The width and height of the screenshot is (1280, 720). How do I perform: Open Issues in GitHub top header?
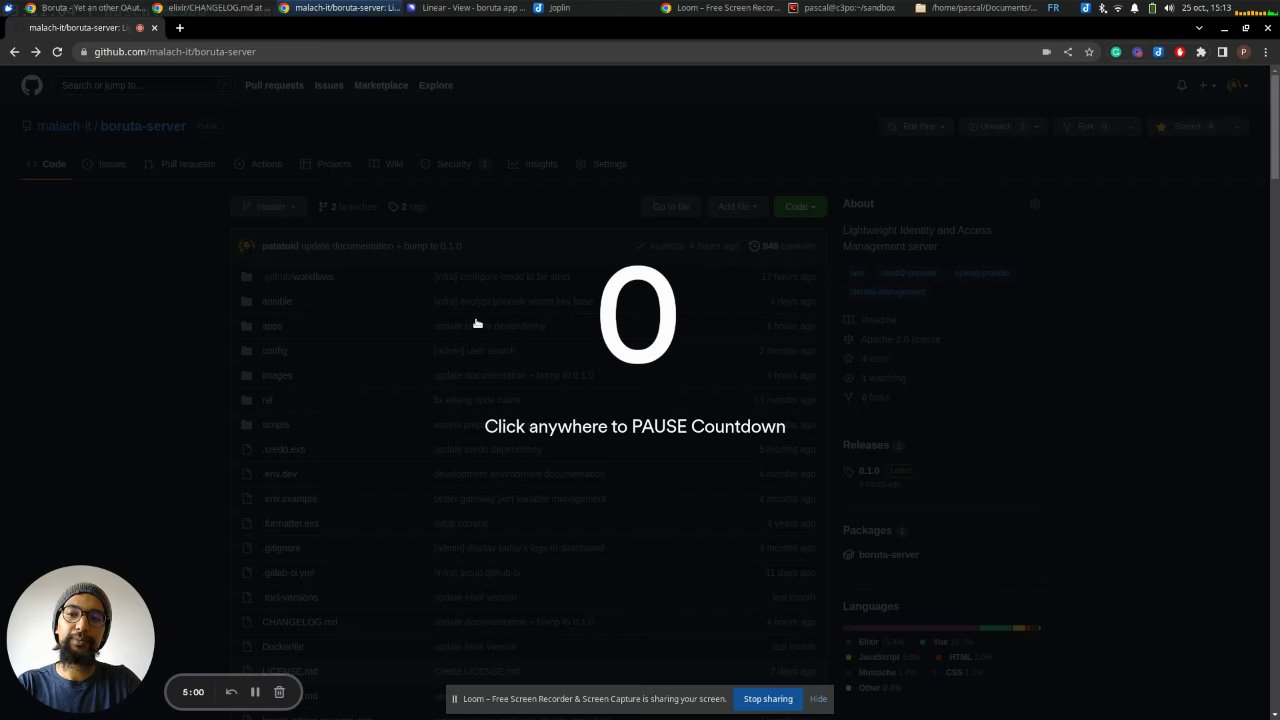(329, 85)
